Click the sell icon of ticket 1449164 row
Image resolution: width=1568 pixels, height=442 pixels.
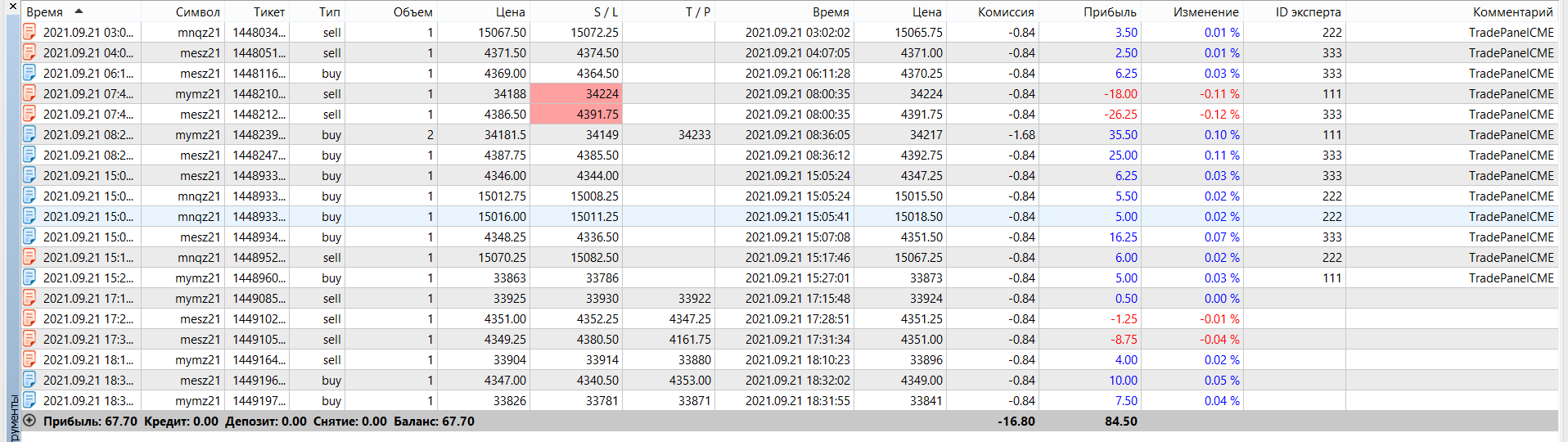point(29,359)
